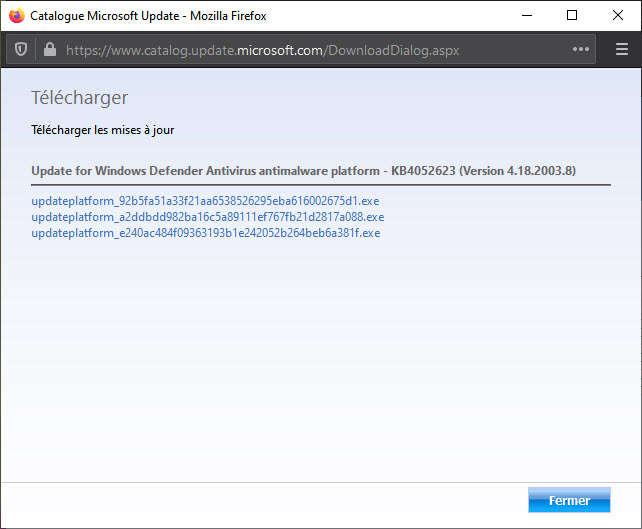Click the tracking protection shield icon

[x=21, y=50]
